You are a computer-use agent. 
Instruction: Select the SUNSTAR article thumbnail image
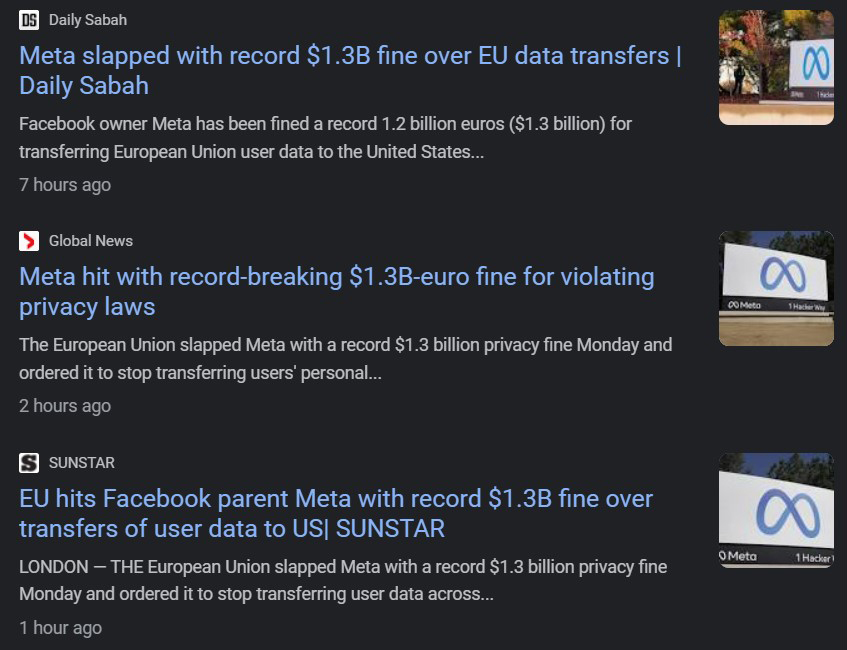776,511
